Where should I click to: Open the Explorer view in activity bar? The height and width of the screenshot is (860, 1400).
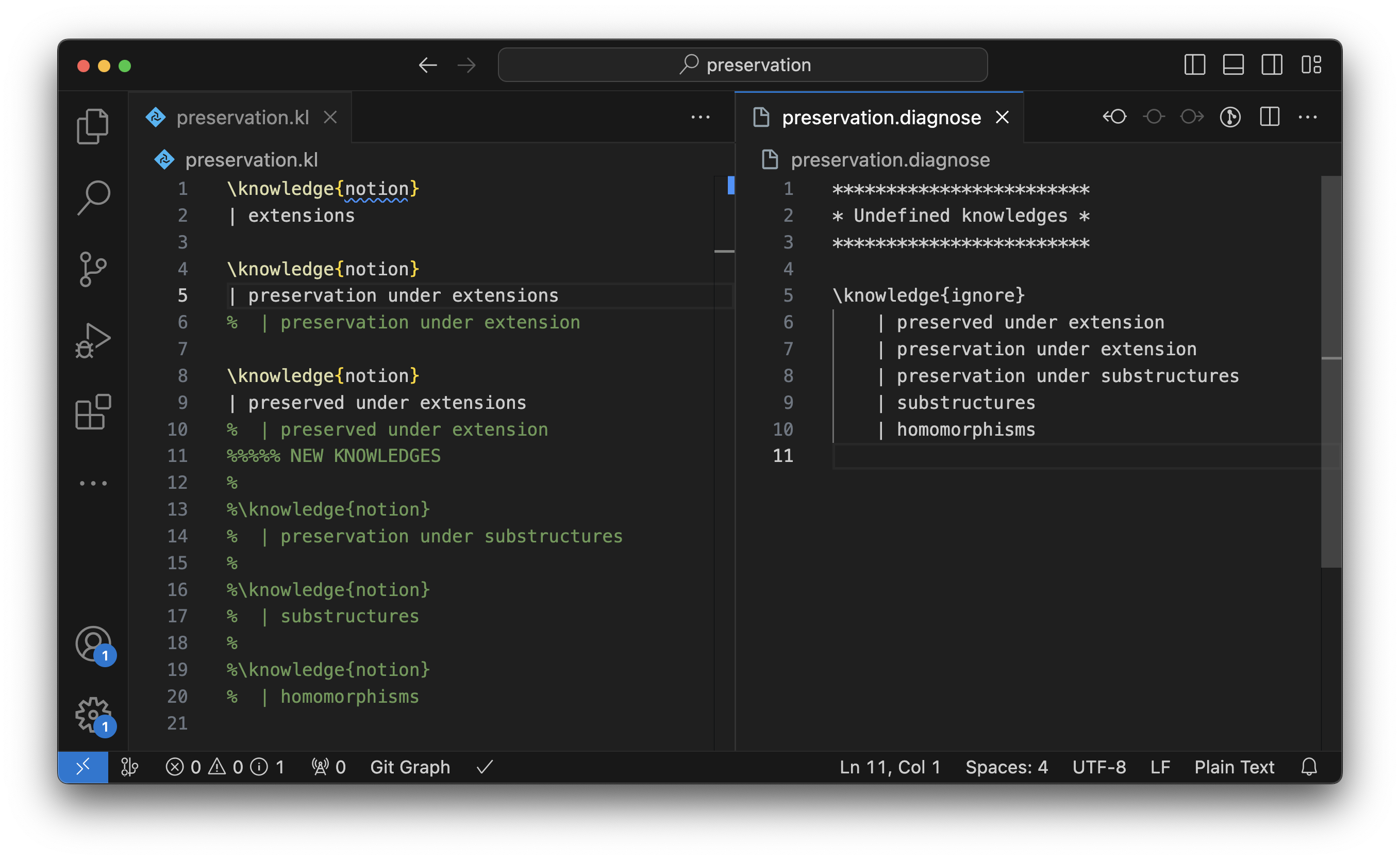(93, 126)
